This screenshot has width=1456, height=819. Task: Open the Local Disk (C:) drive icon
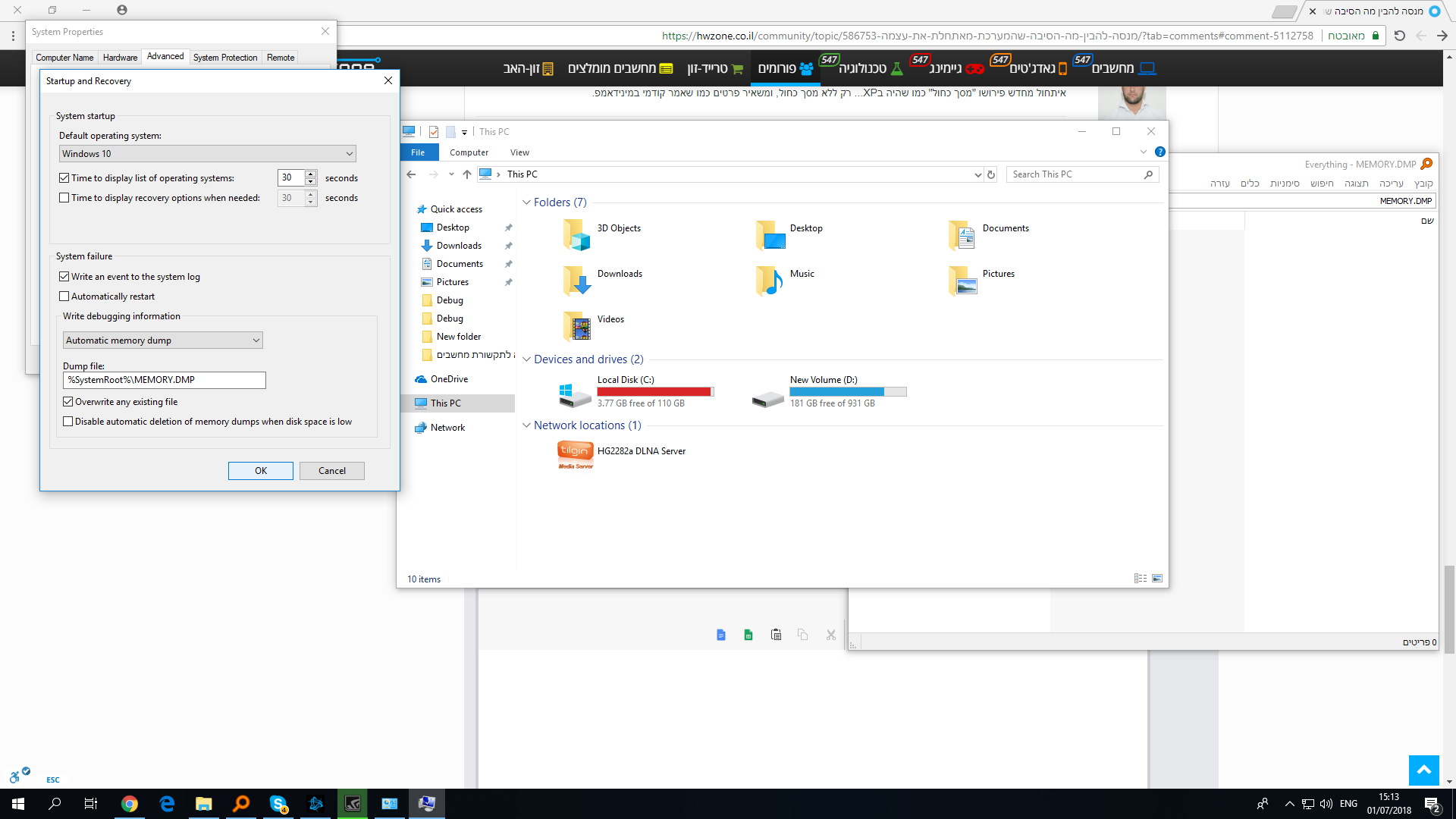pos(575,393)
